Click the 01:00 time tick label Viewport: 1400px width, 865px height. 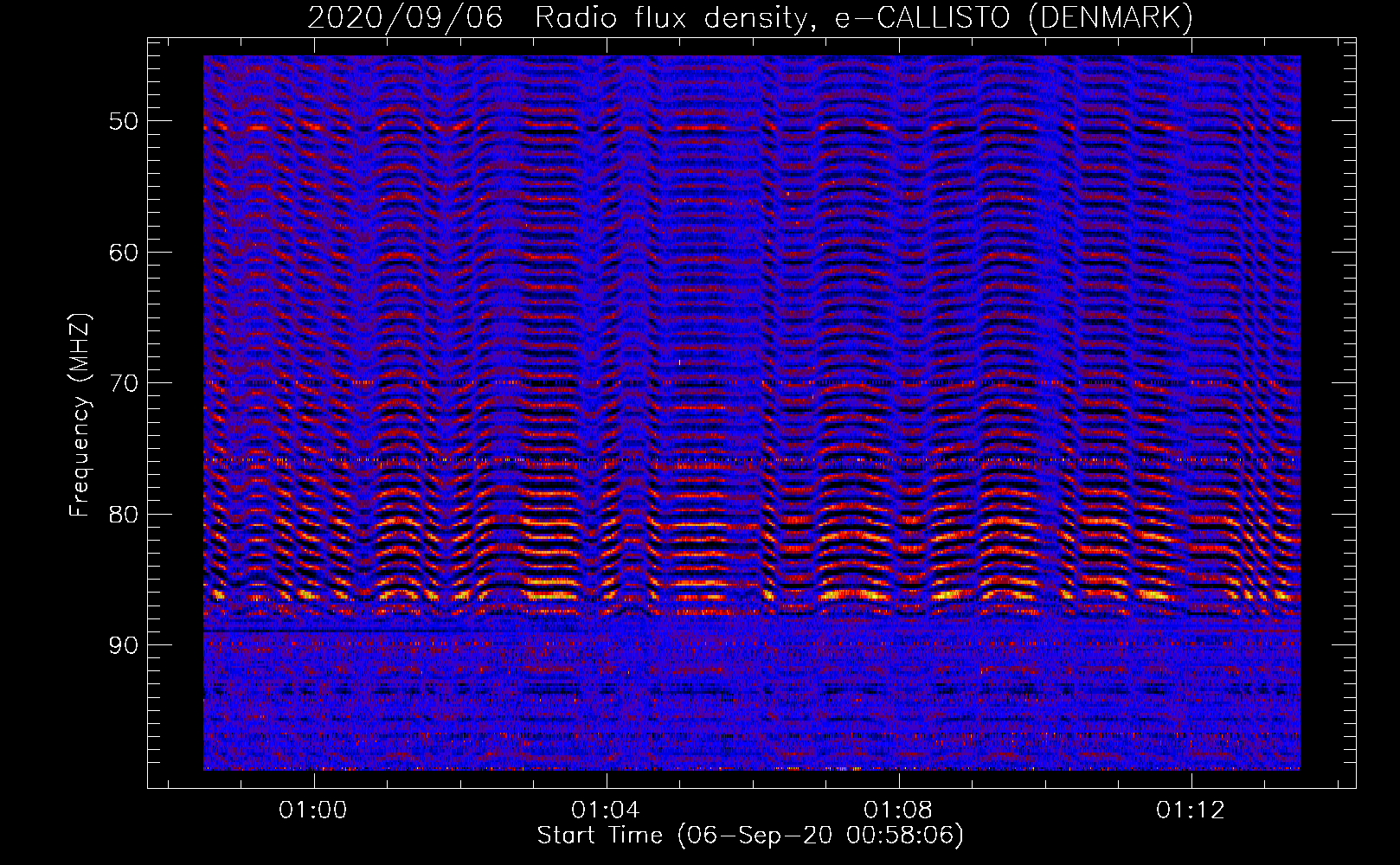pos(312,810)
